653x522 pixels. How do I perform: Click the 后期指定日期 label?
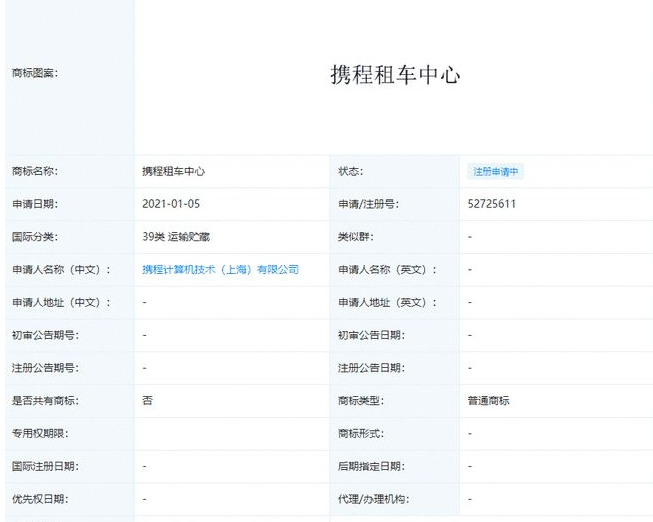coord(371,466)
